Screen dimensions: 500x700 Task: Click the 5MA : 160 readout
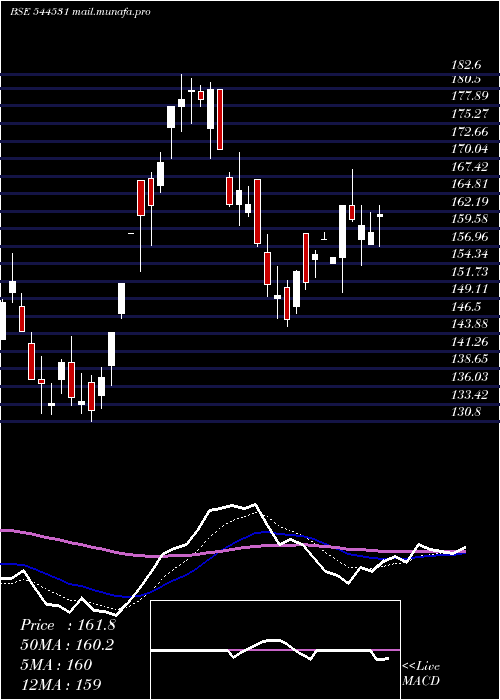coord(56,665)
